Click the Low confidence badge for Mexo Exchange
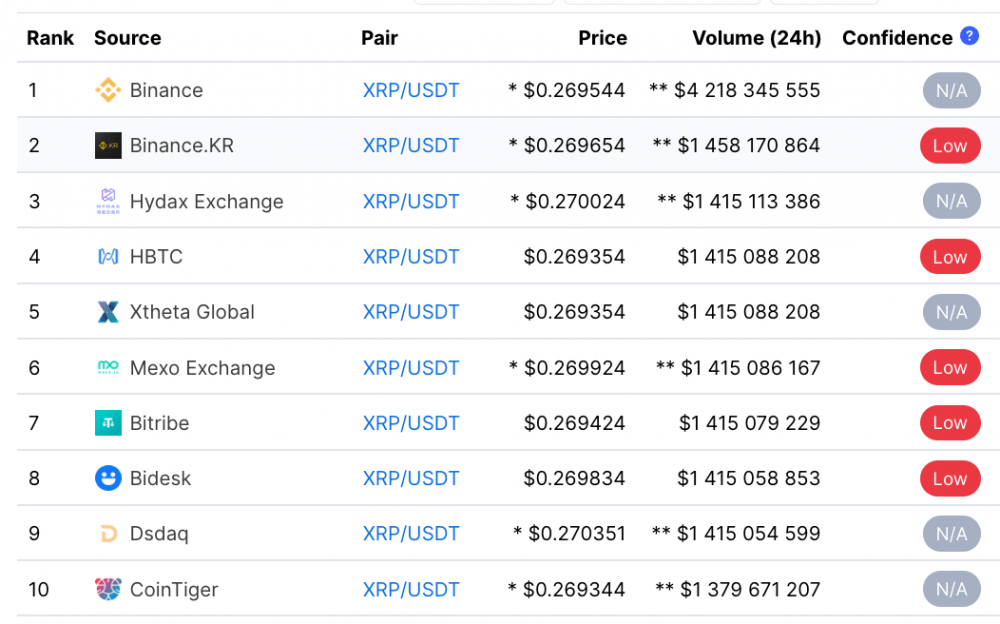Image resolution: width=1000 pixels, height=624 pixels. tap(950, 368)
